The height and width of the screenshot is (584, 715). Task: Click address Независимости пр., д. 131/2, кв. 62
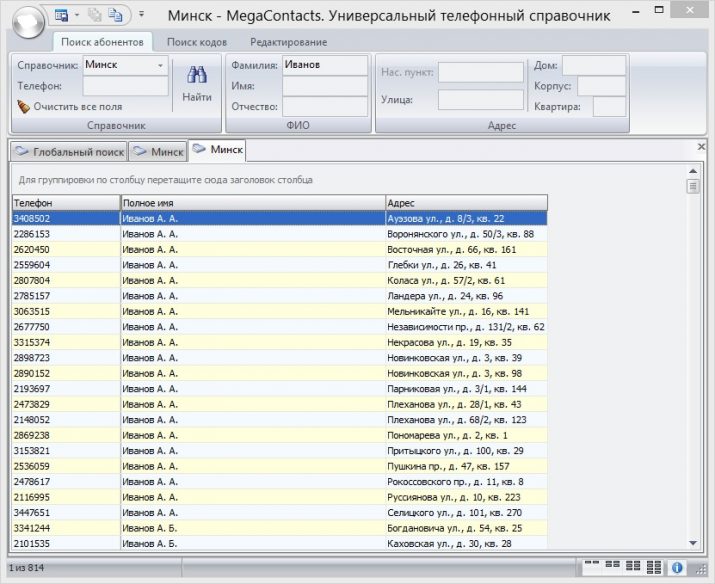click(466, 327)
